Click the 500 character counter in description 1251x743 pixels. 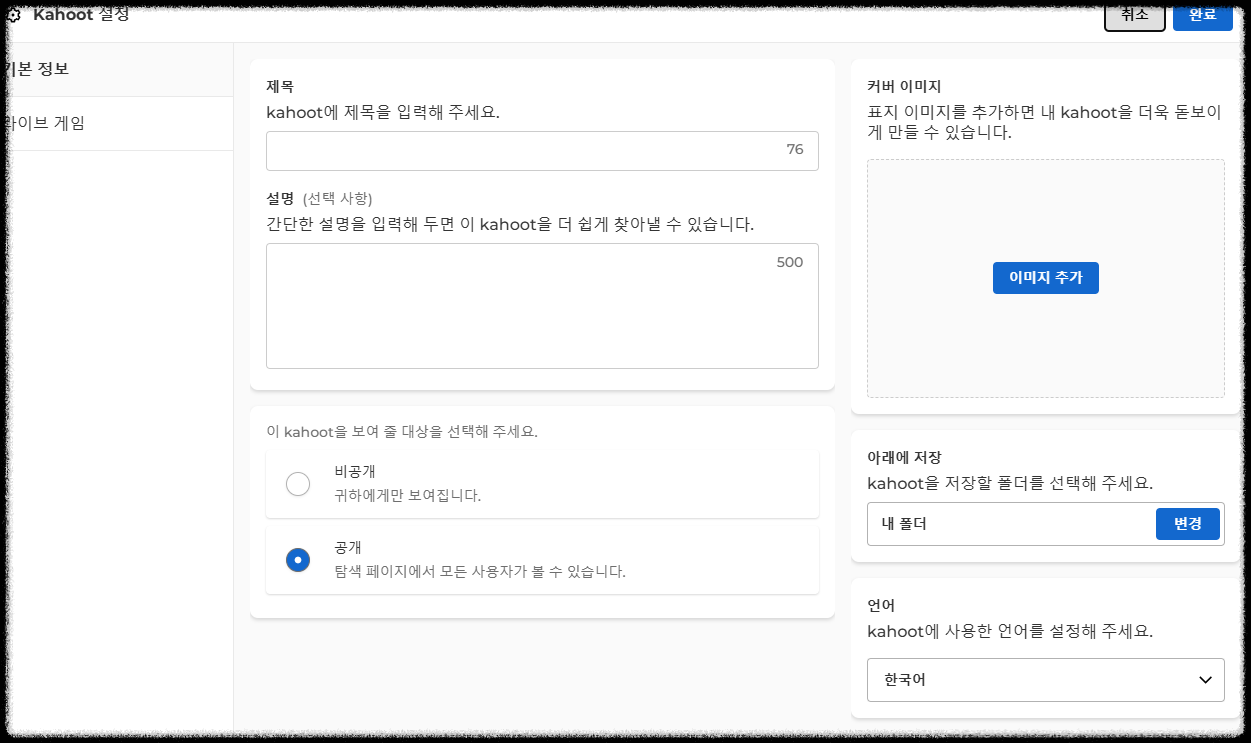point(789,262)
